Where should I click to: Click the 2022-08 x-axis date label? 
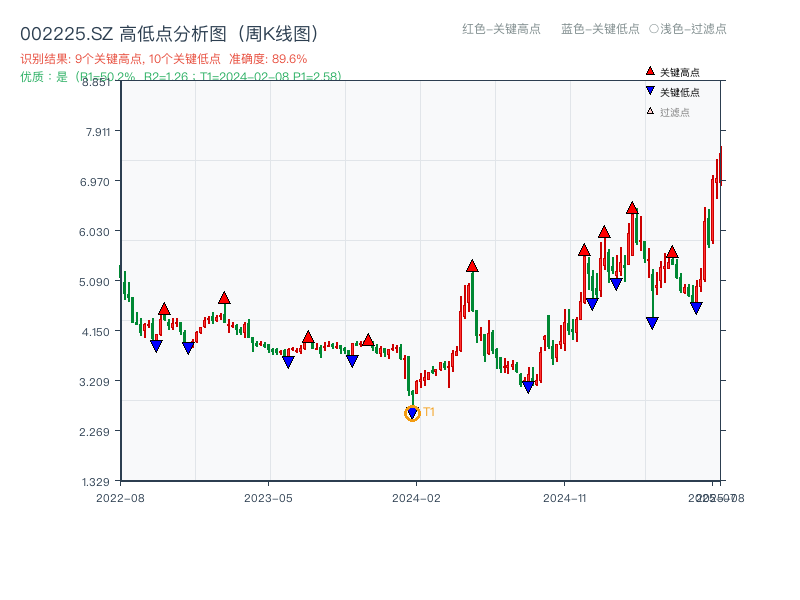click(x=120, y=498)
